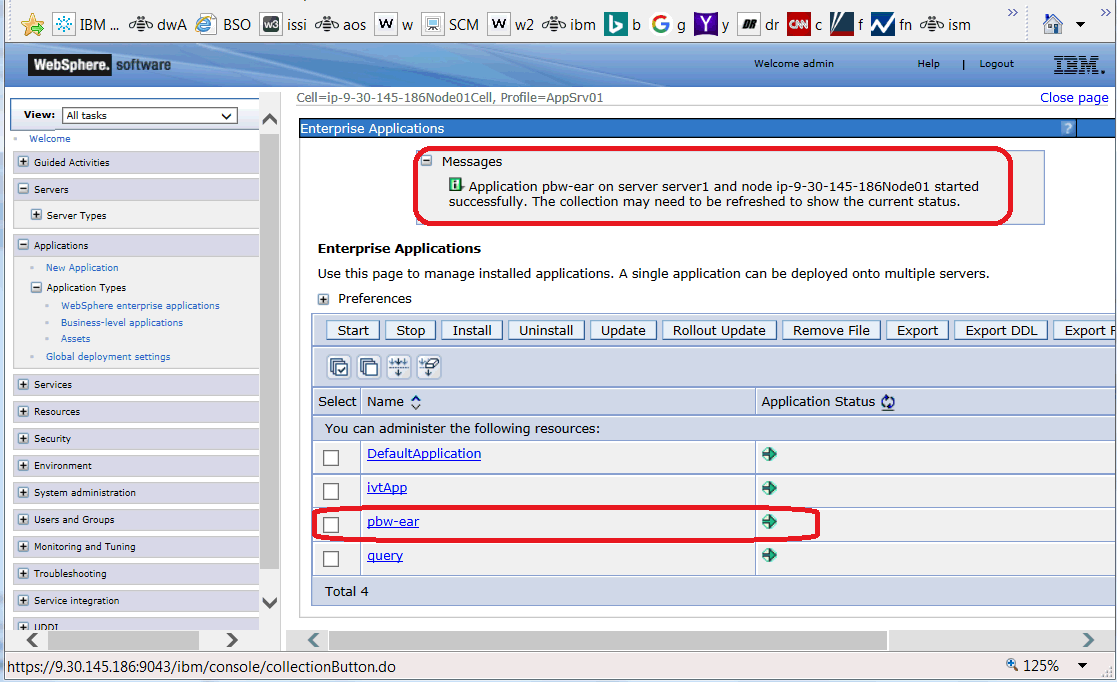Tick the query application checkbox
Screen dimensions: 1117x682
click(331, 559)
